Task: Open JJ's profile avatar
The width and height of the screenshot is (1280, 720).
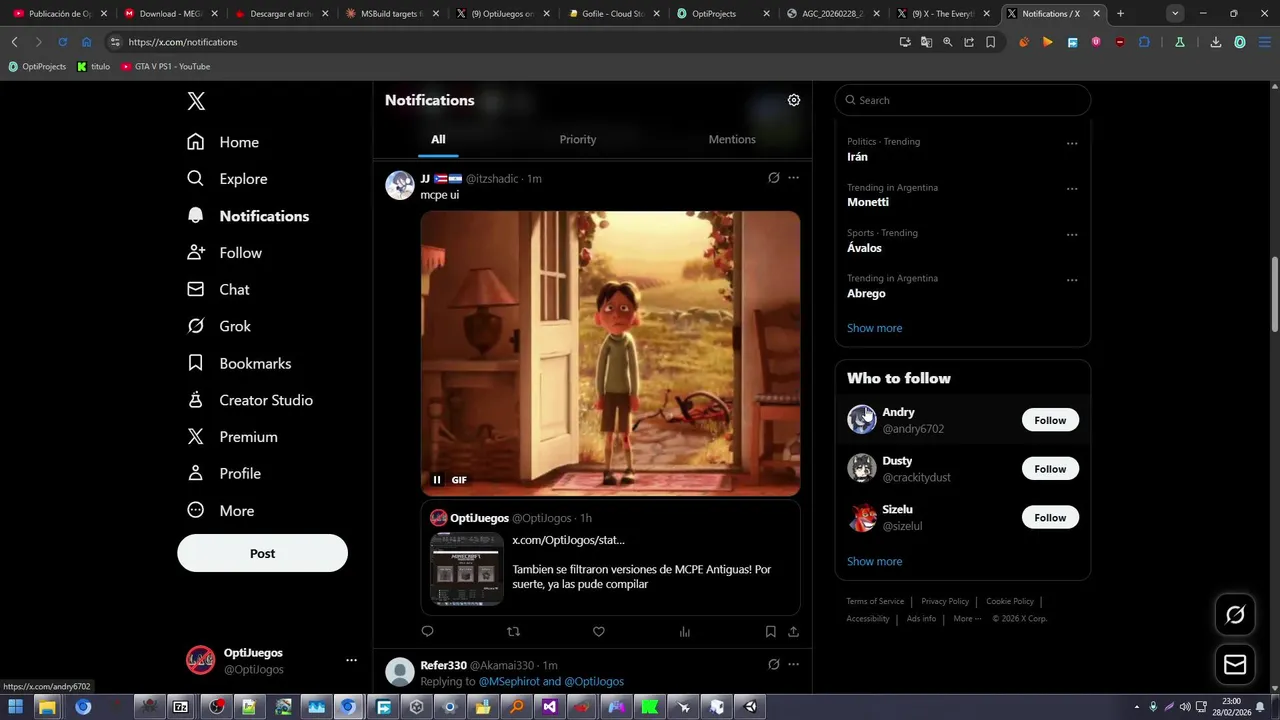Action: (x=400, y=185)
